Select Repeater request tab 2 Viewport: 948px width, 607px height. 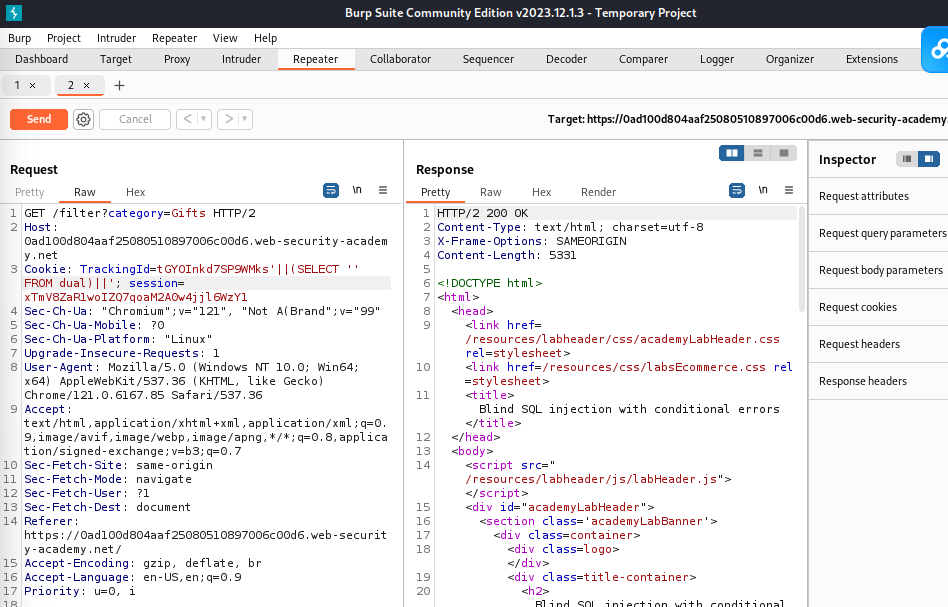(x=71, y=85)
